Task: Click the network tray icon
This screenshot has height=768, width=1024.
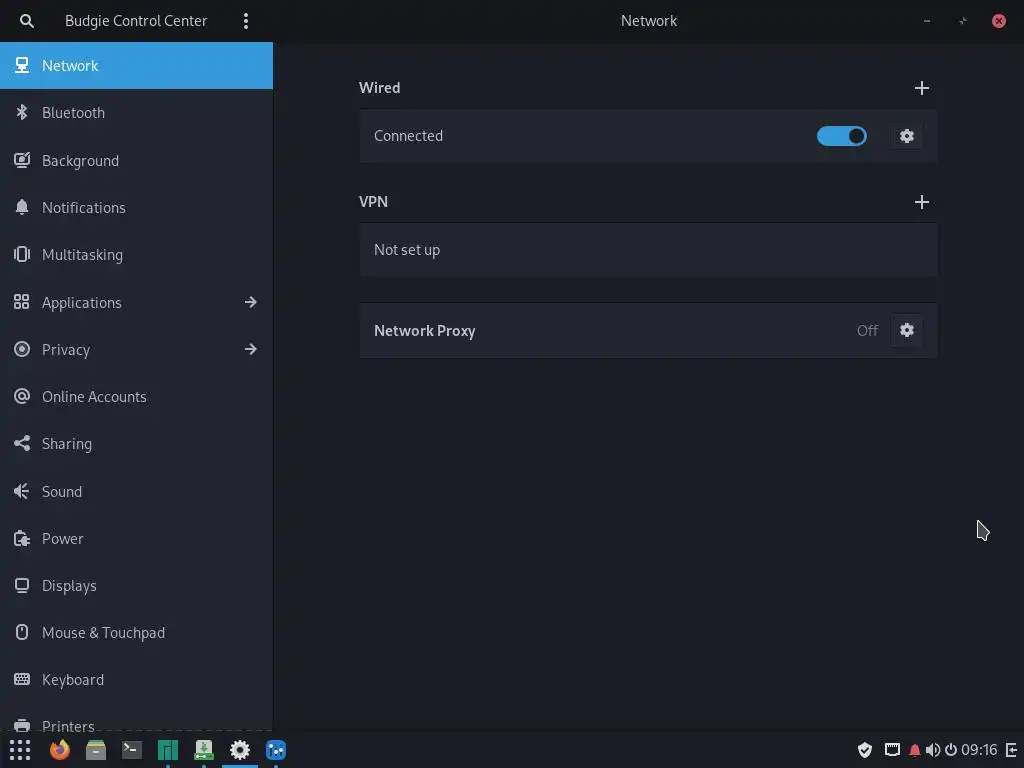Action: point(892,750)
